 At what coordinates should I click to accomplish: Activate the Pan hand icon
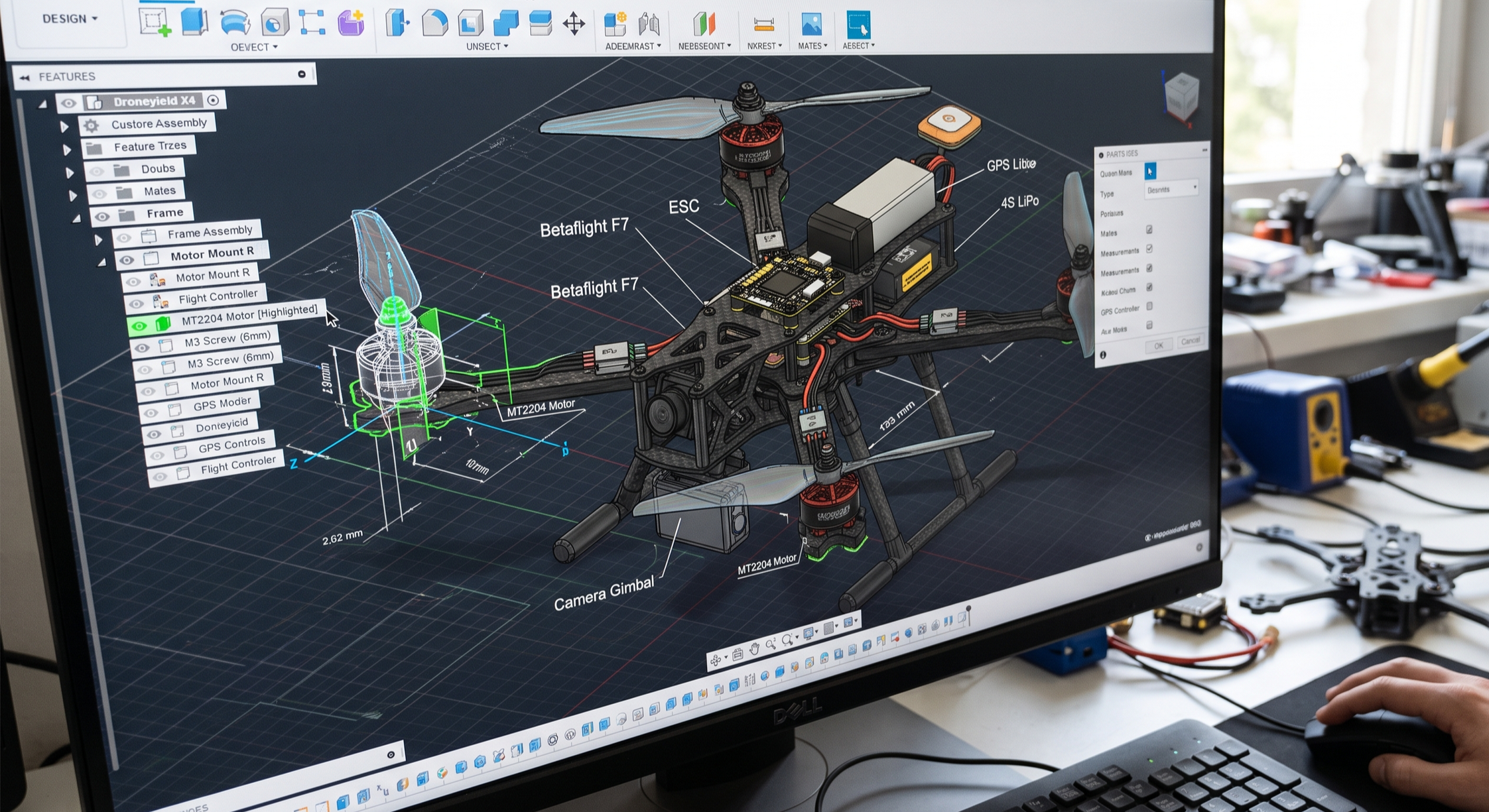(x=754, y=650)
